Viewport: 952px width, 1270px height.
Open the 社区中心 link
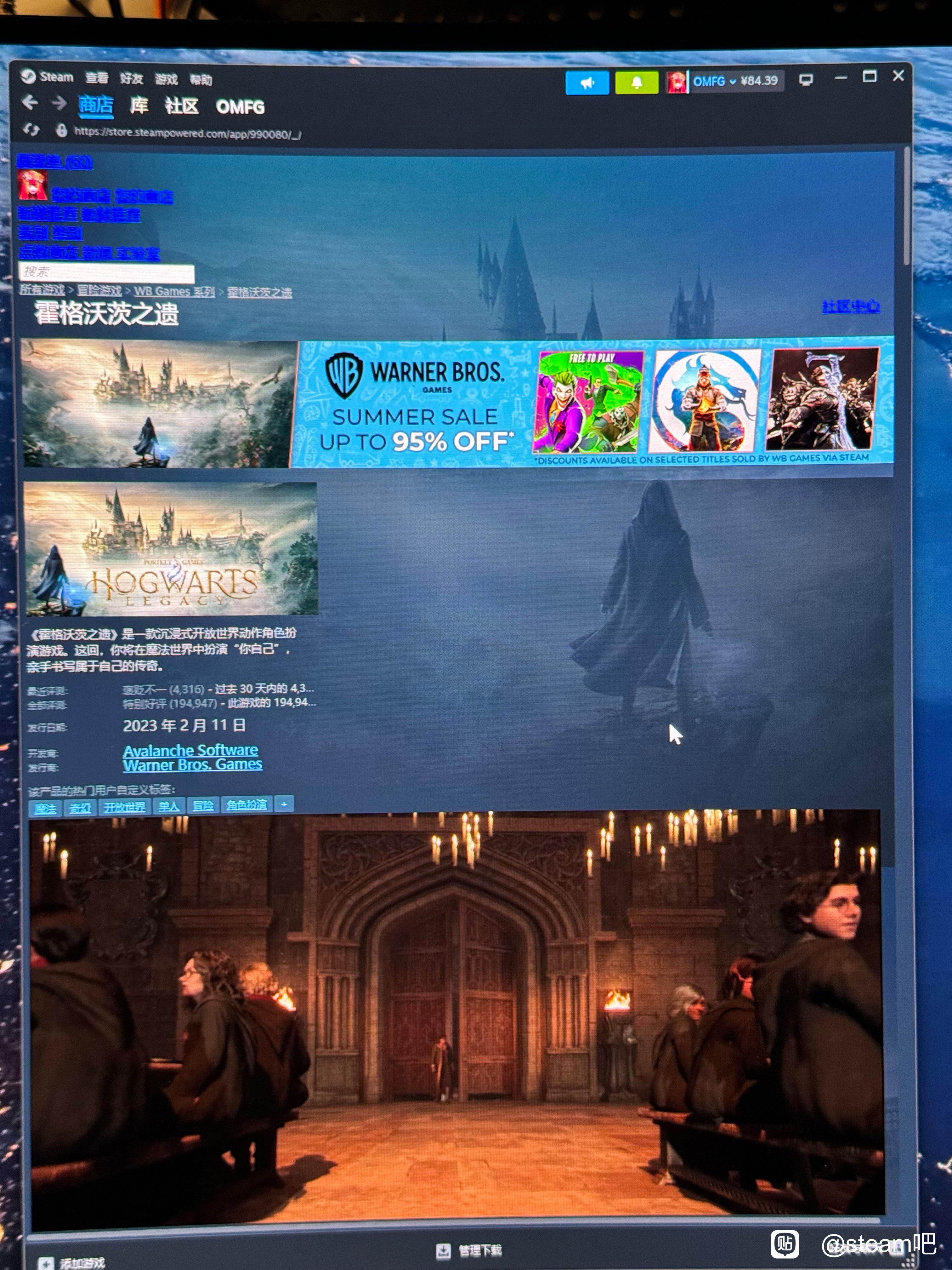(850, 306)
